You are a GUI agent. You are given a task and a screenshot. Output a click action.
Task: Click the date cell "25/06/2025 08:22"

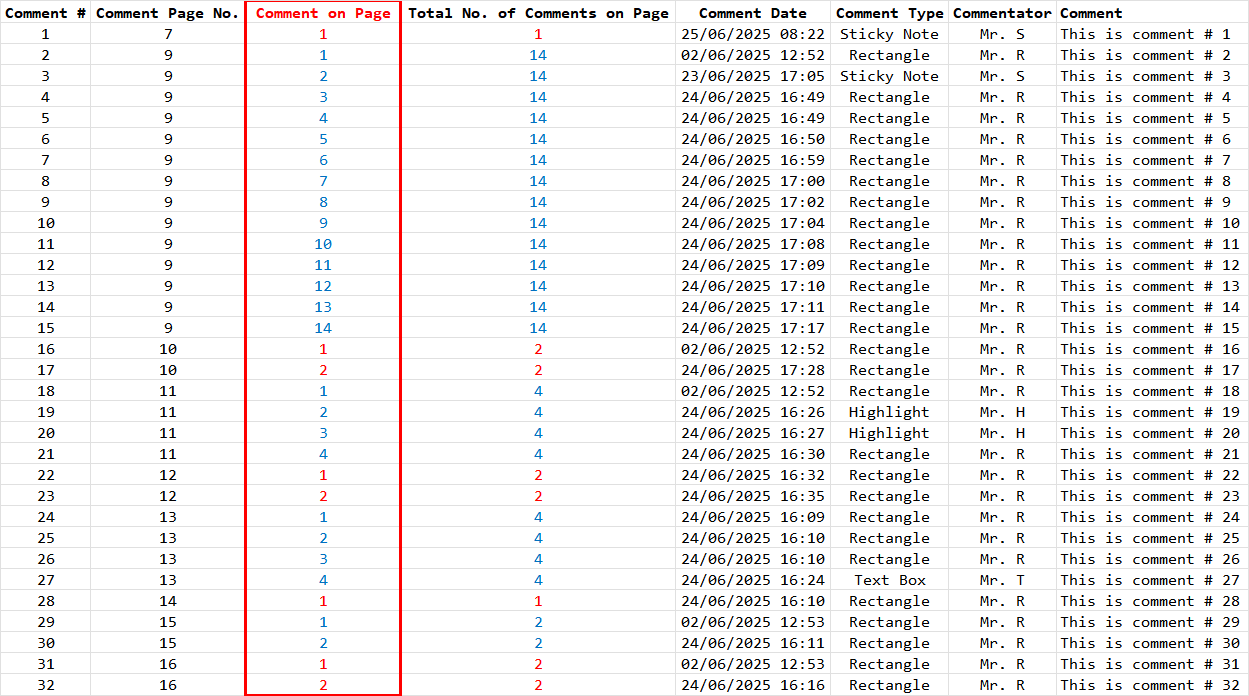(753, 34)
